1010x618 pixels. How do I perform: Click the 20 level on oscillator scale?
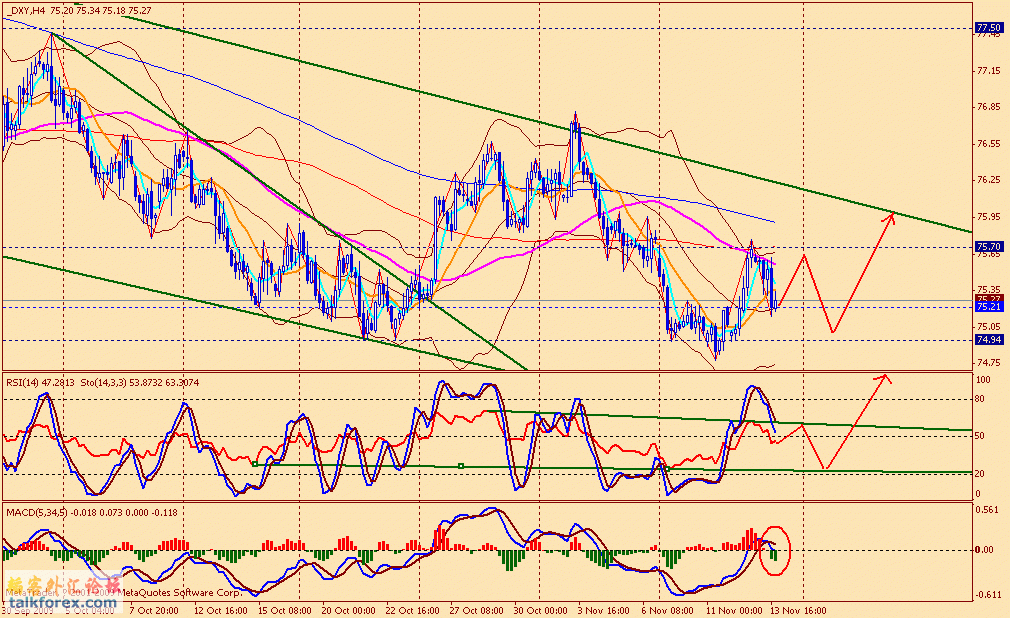[x=980, y=474]
